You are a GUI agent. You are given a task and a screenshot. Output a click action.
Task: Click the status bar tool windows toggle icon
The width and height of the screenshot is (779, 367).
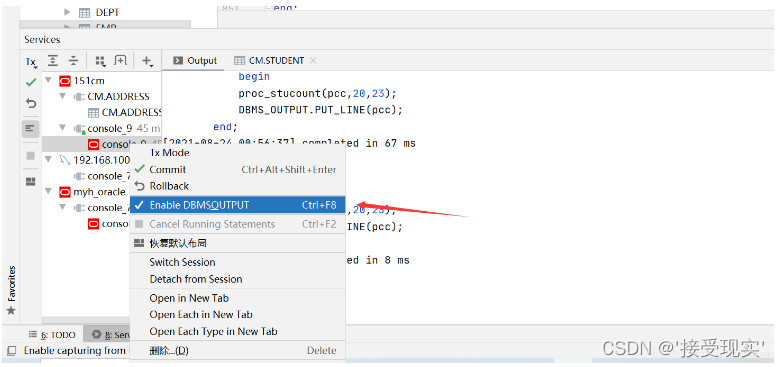click(11, 351)
